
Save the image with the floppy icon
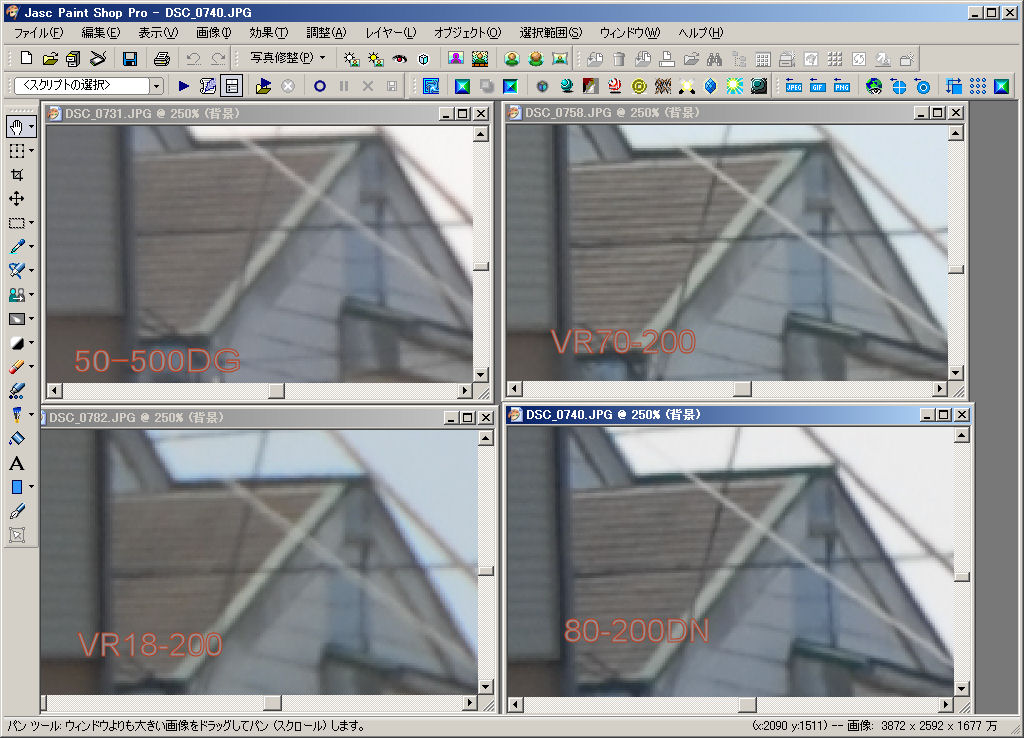[130, 59]
